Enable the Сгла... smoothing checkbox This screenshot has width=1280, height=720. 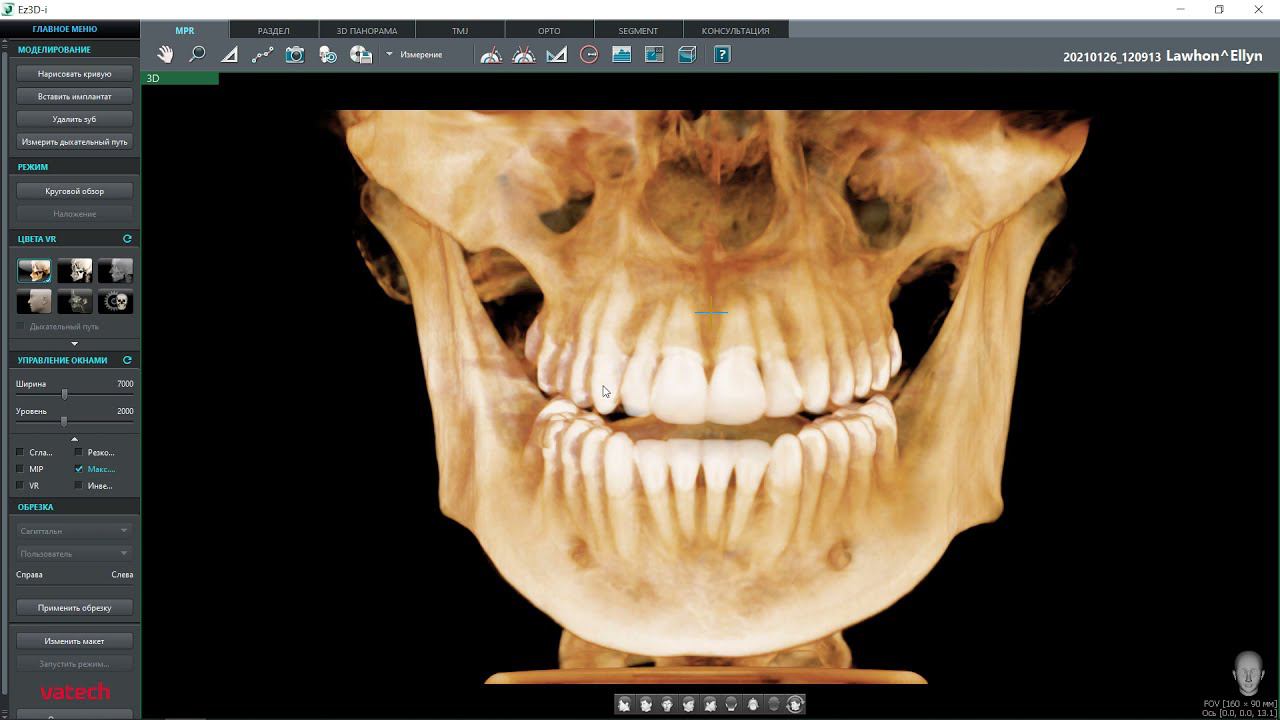[20, 452]
